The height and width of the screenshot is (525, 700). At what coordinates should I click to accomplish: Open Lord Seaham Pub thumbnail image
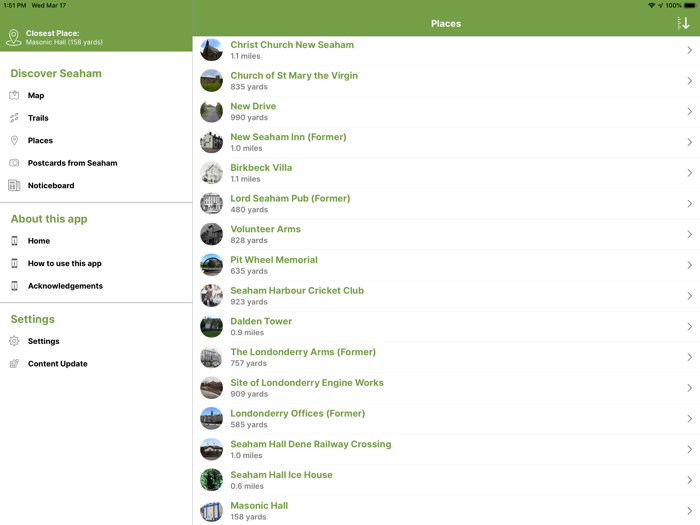[x=211, y=204]
